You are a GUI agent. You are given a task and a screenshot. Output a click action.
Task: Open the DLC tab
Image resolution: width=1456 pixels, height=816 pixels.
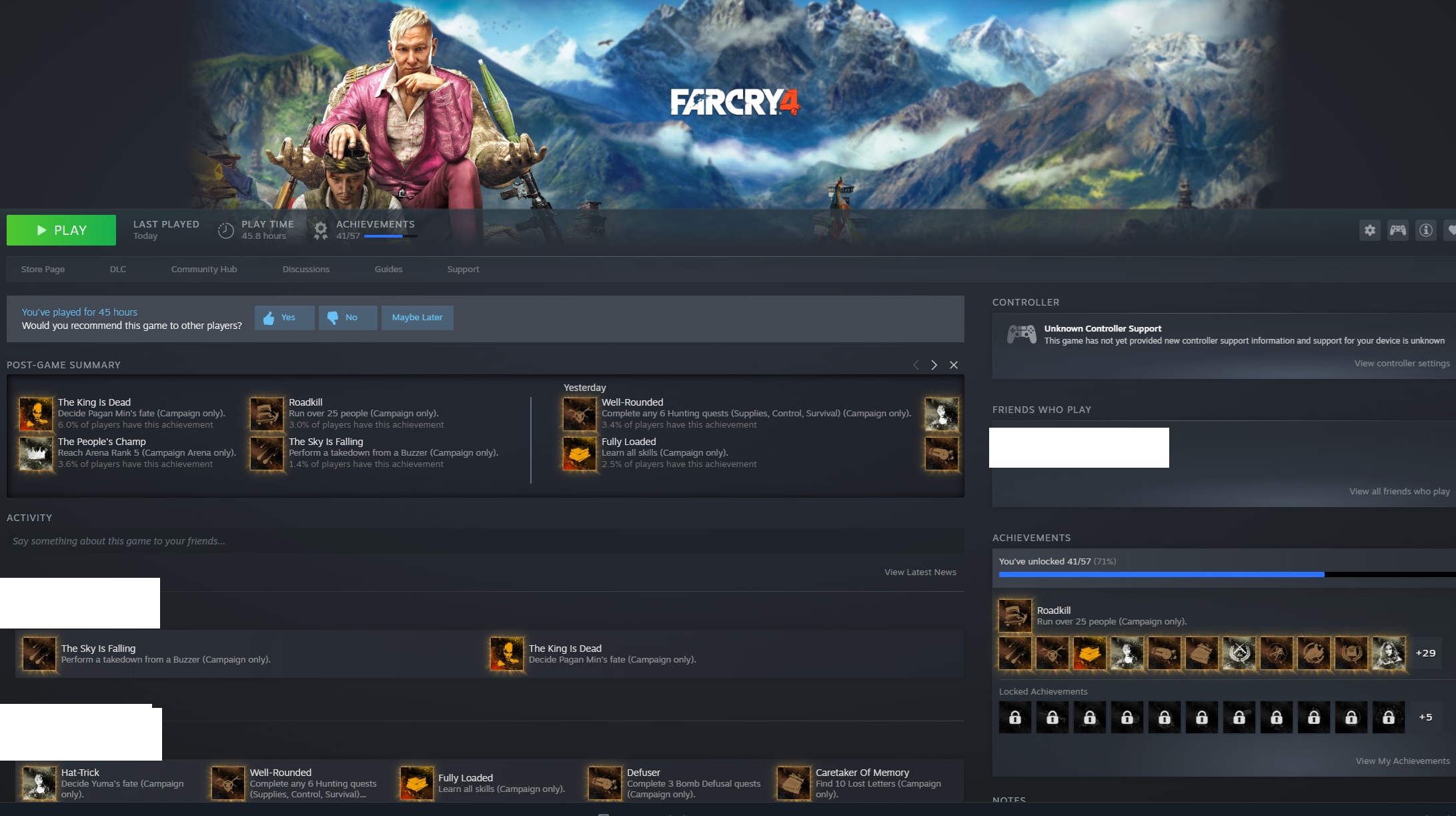pyautogui.click(x=117, y=269)
